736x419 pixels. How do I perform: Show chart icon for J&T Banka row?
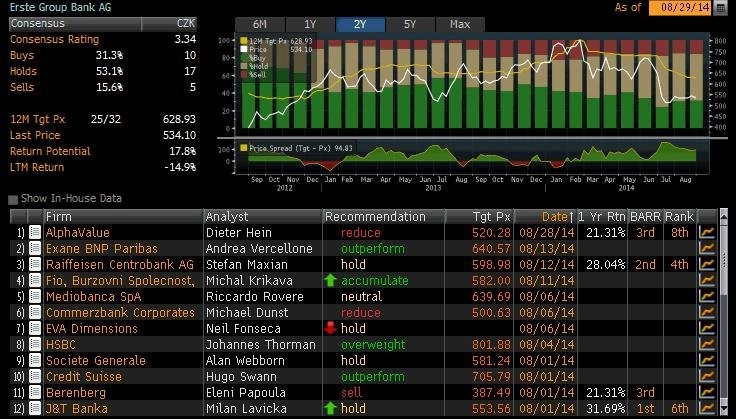click(706, 408)
